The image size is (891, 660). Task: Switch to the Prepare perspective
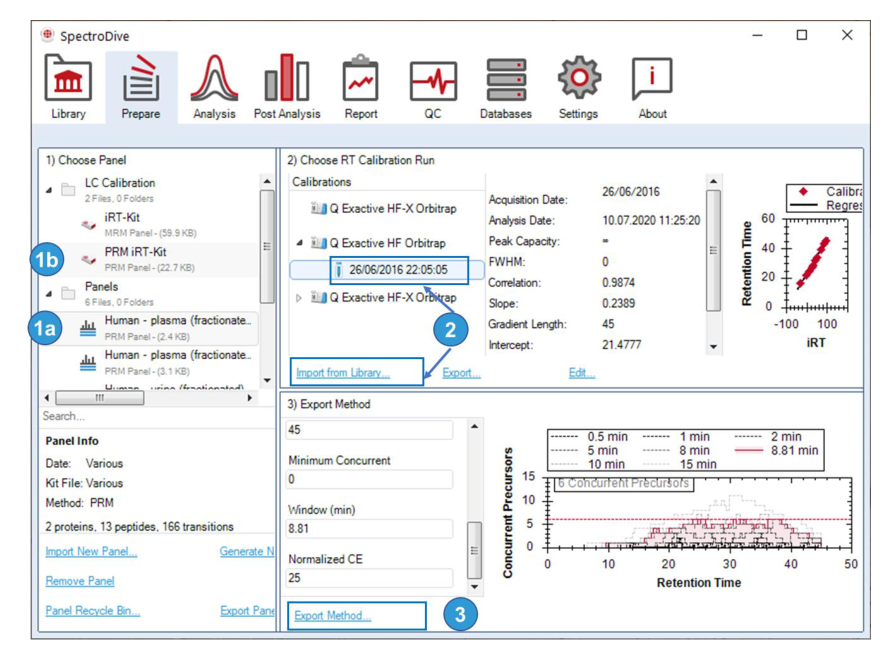[x=141, y=87]
